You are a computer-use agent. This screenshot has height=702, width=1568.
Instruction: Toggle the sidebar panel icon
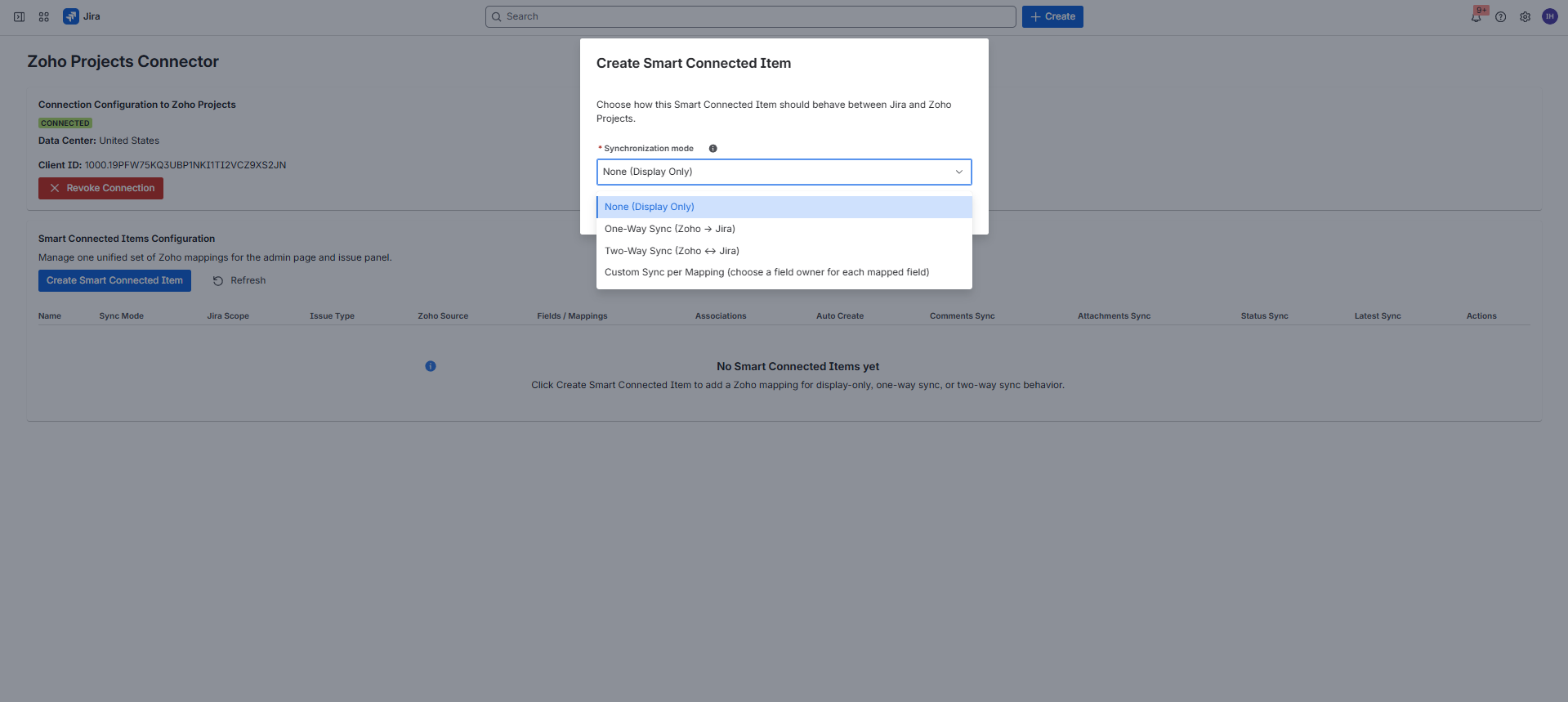point(19,16)
